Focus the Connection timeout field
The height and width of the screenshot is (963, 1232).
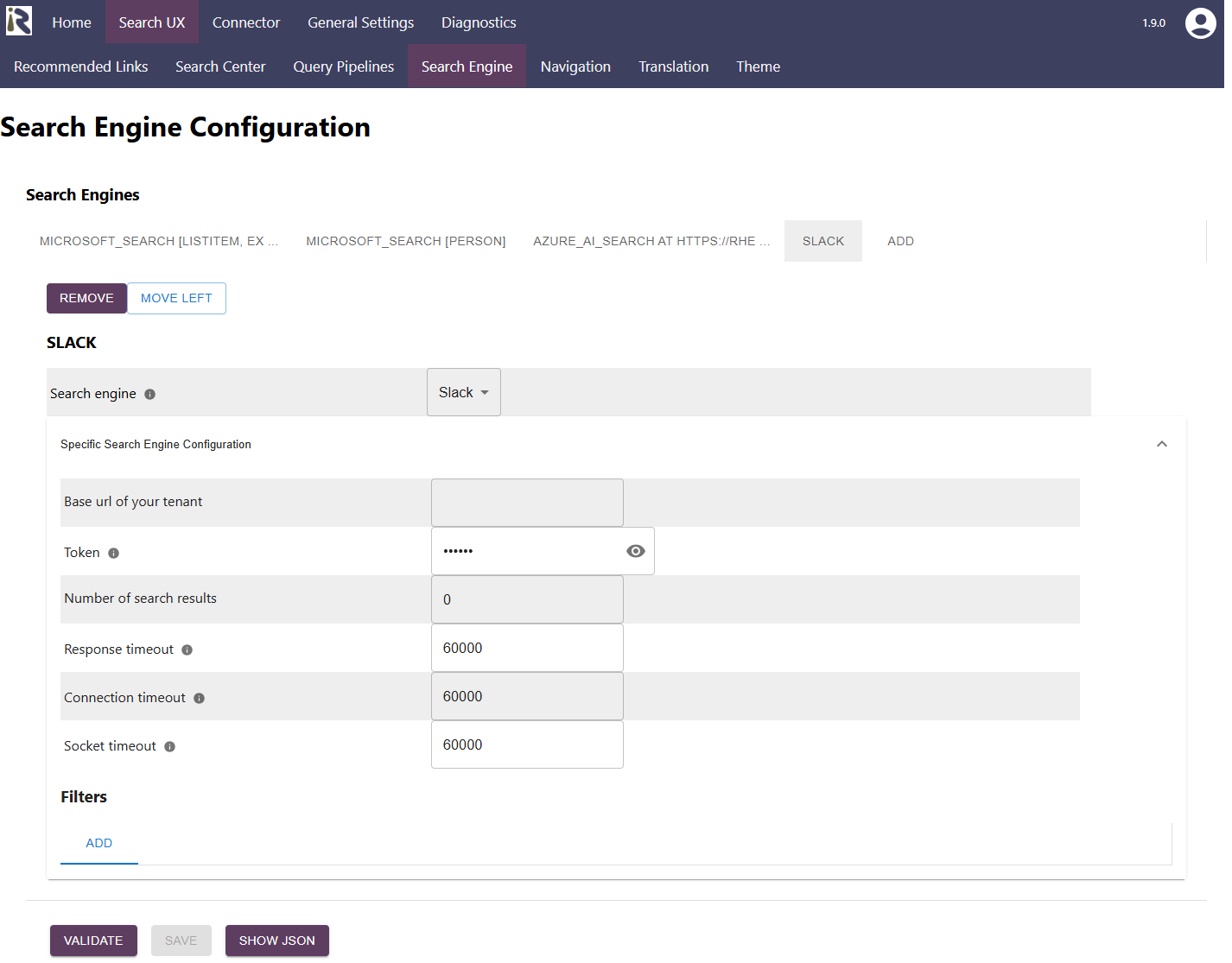[x=527, y=696]
